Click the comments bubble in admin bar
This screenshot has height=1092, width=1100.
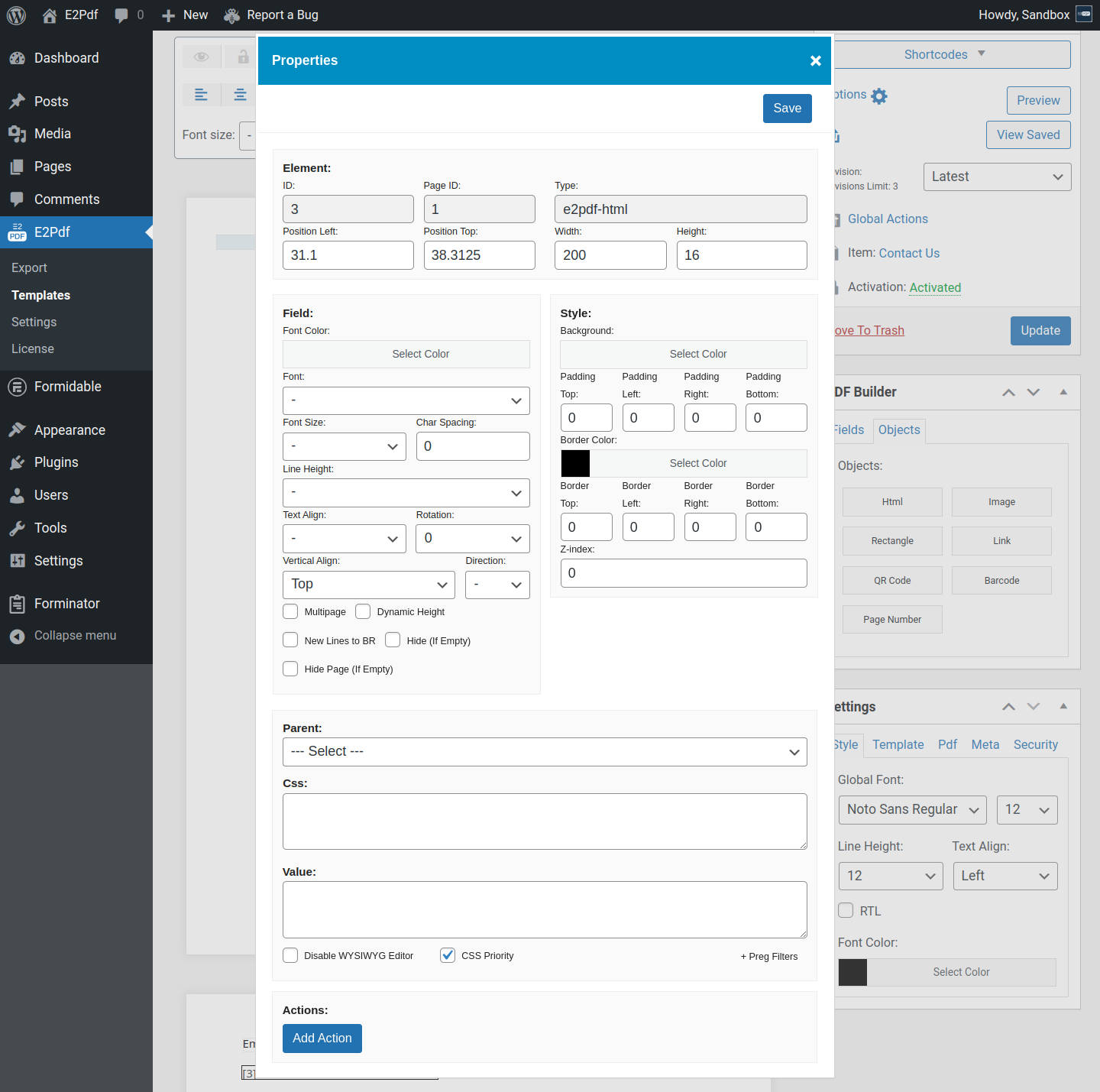coord(121,15)
